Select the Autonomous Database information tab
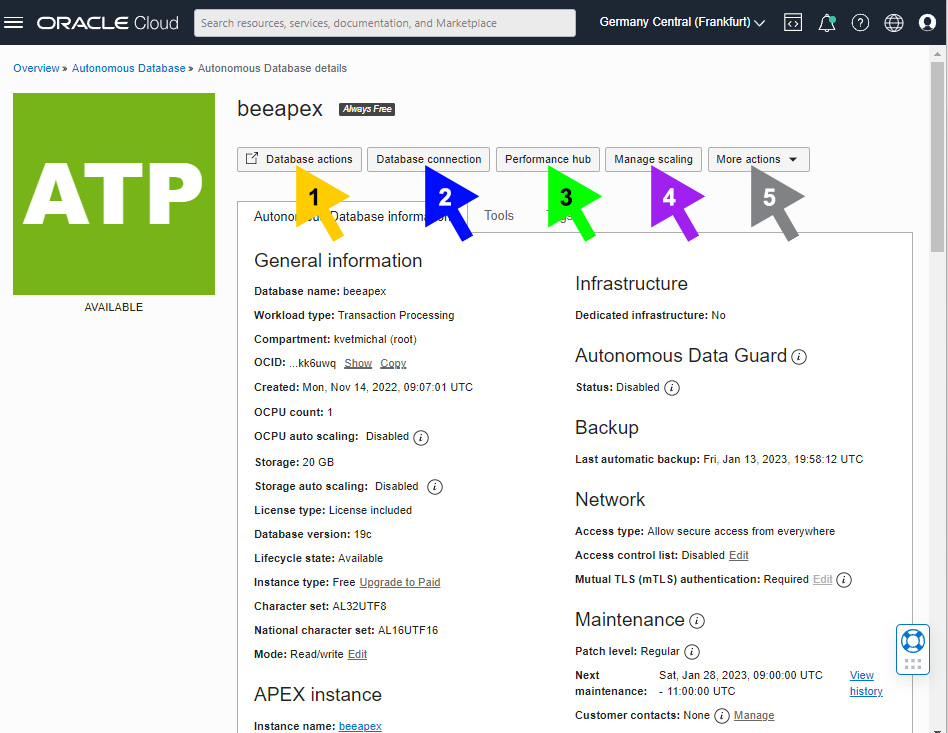The width and height of the screenshot is (948, 733). tap(351, 217)
